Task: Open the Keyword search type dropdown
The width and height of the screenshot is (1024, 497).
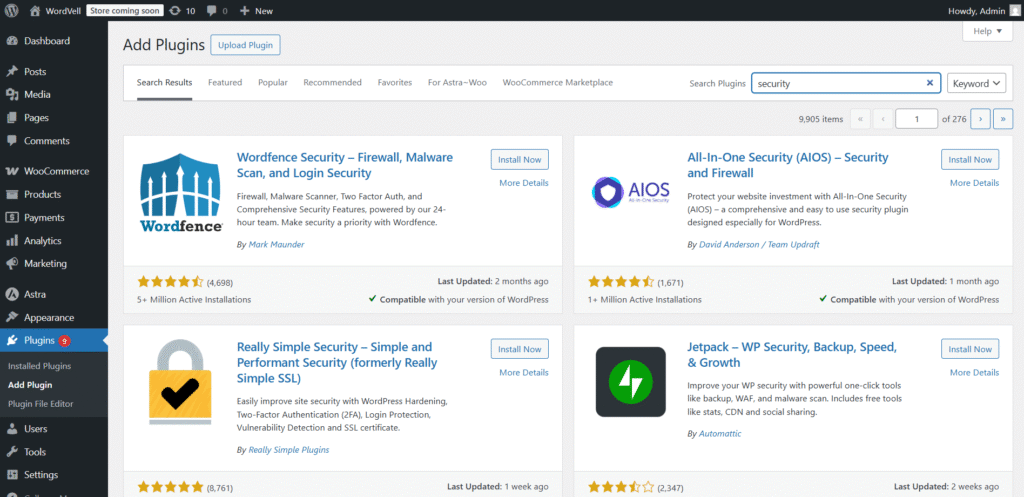Action: (x=976, y=83)
